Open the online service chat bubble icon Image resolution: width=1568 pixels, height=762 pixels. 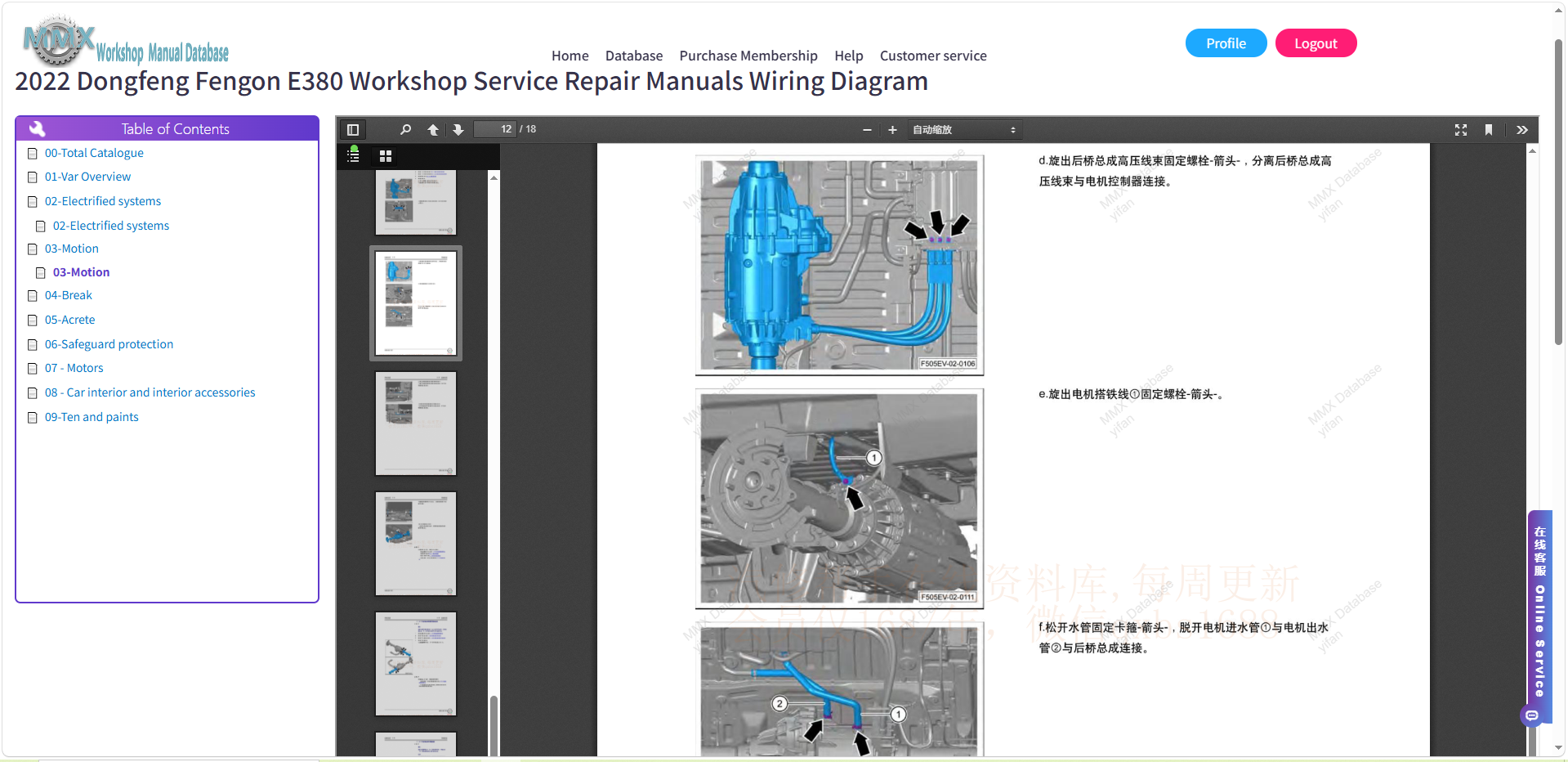coord(1532,715)
